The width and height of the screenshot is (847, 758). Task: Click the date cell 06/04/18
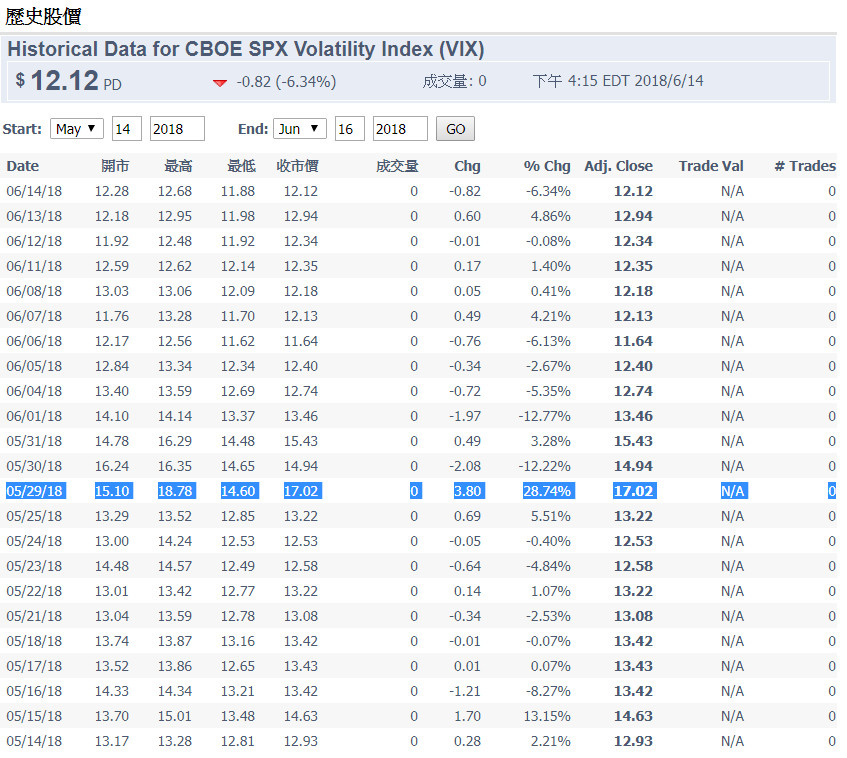[x=34, y=391]
